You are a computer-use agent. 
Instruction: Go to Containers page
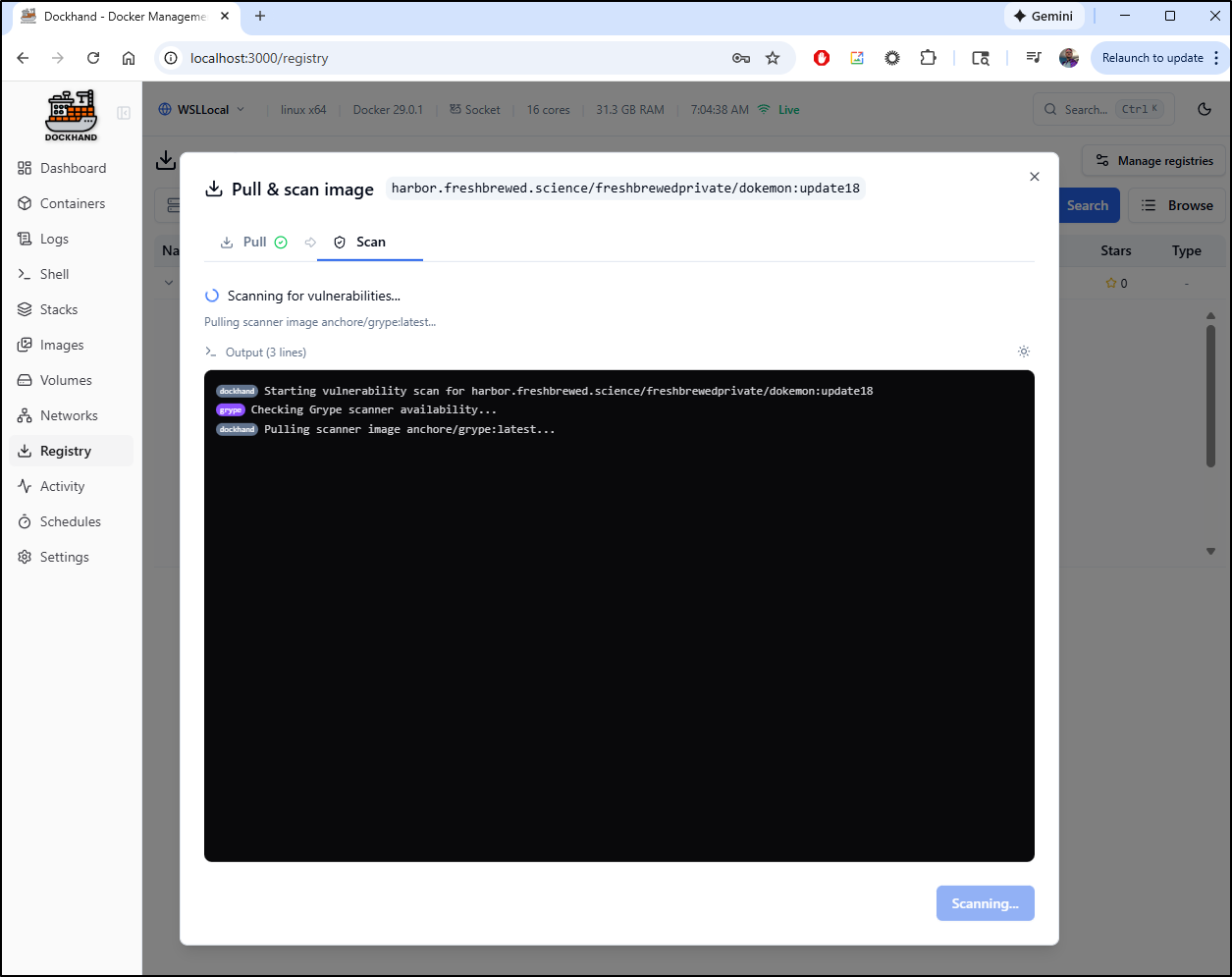72,203
